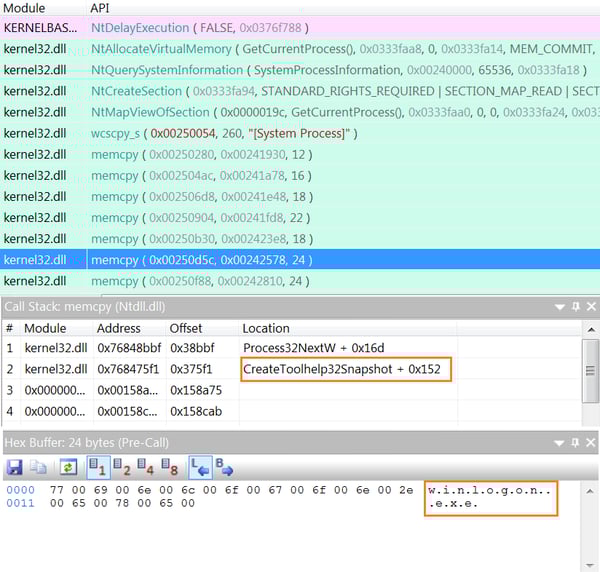Viewport: 600px width, 572px height.
Task: Select memcpy row with destination 0x00250b30
Action: (x=300, y=239)
